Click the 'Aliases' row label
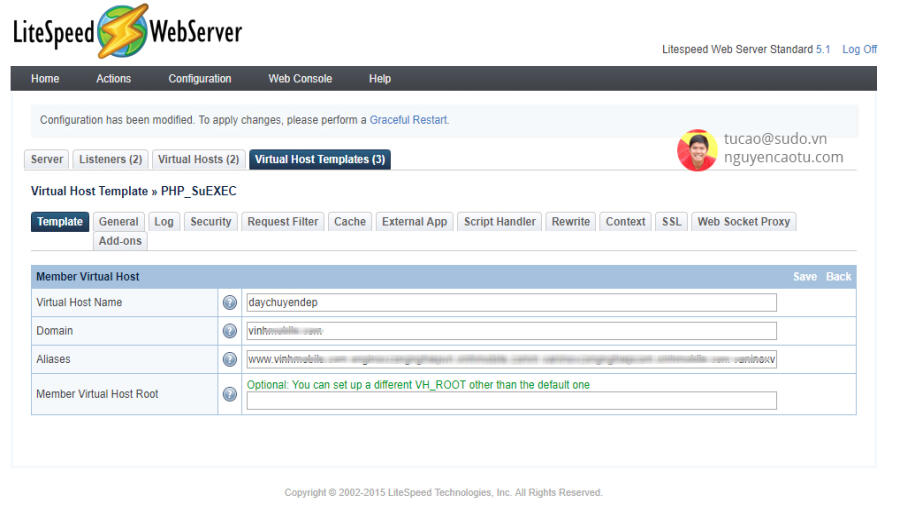The width and height of the screenshot is (900, 506). [53, 359]
